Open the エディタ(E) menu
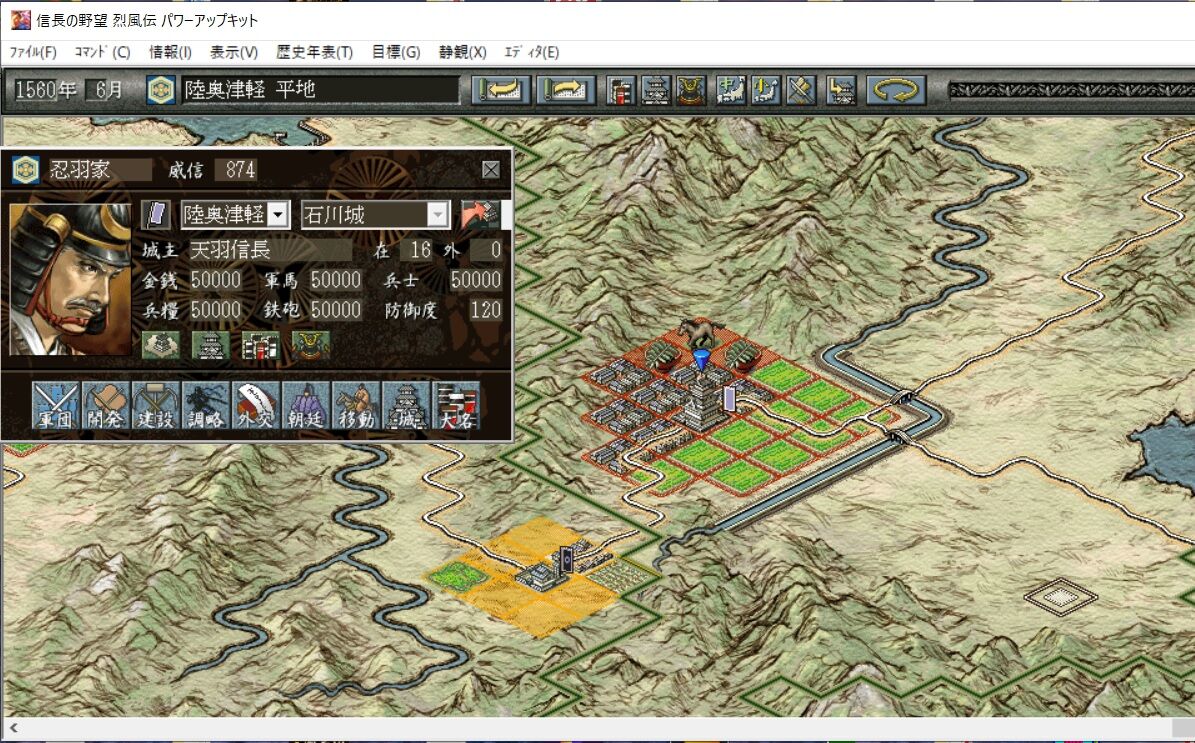 click(x=531, y=52)
